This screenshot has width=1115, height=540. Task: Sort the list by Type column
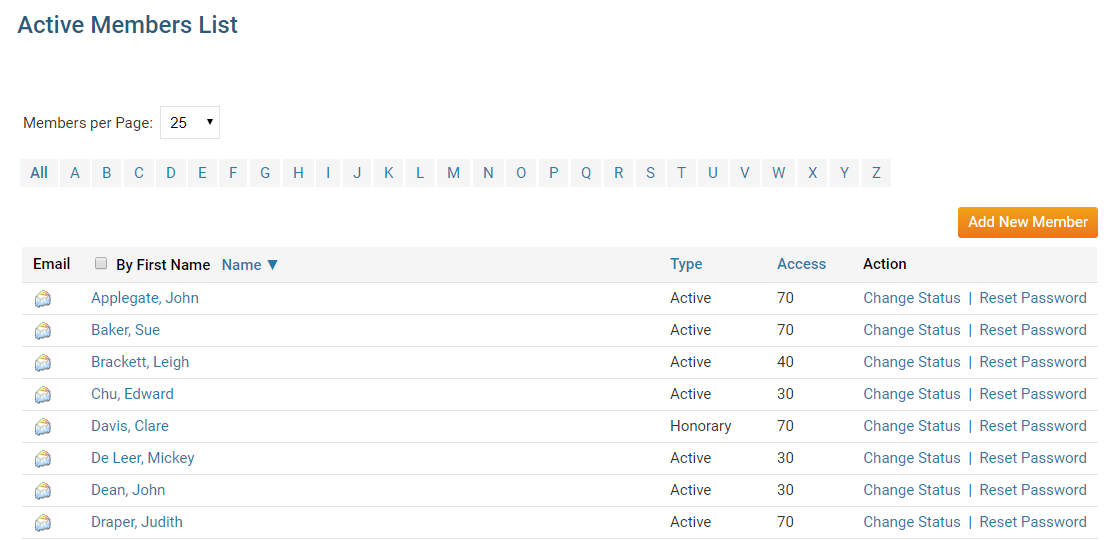point(686,264)
